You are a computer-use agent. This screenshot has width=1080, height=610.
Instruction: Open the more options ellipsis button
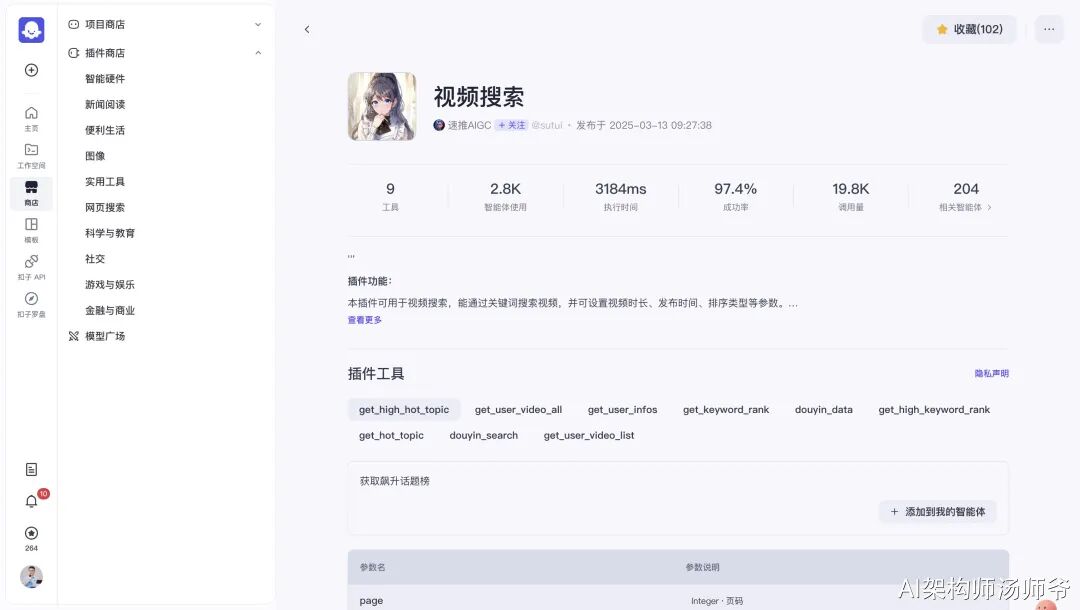pos(1049,29)
